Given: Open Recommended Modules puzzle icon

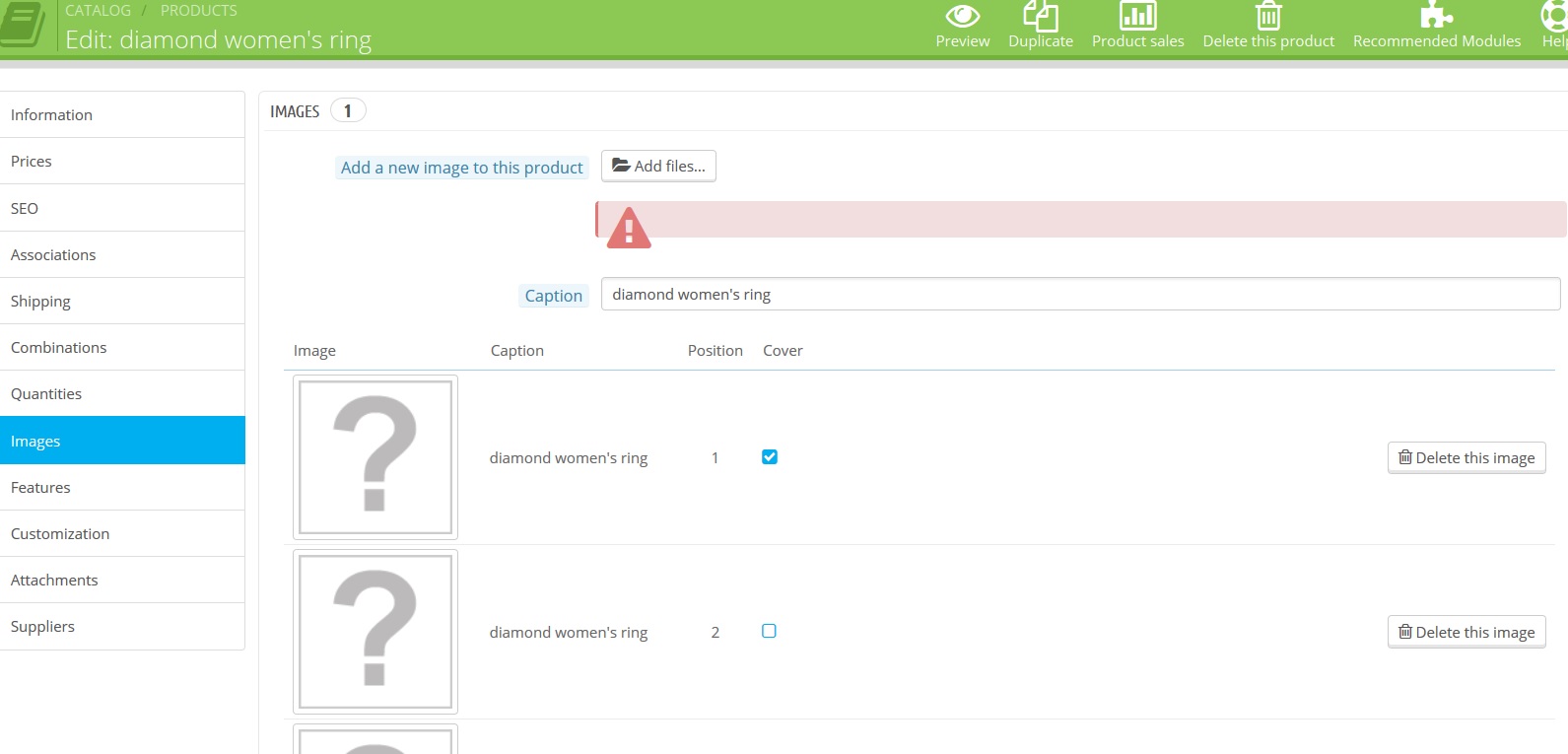Looking at the screenshot, I should coord(1436,15).
